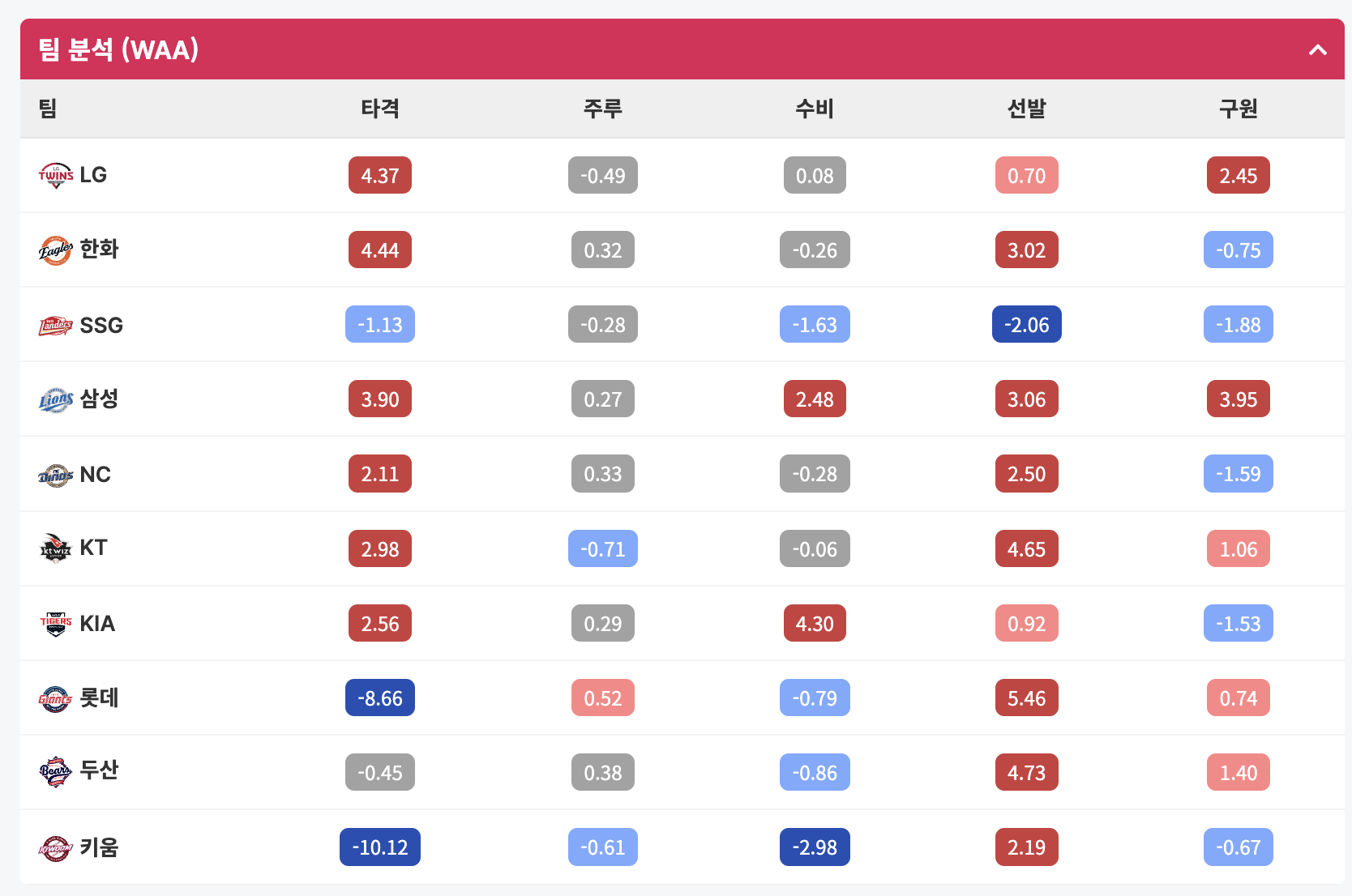Select the 수비 column header
Image resolution: width=1352 pixels, height=896 pixels.
815,109
